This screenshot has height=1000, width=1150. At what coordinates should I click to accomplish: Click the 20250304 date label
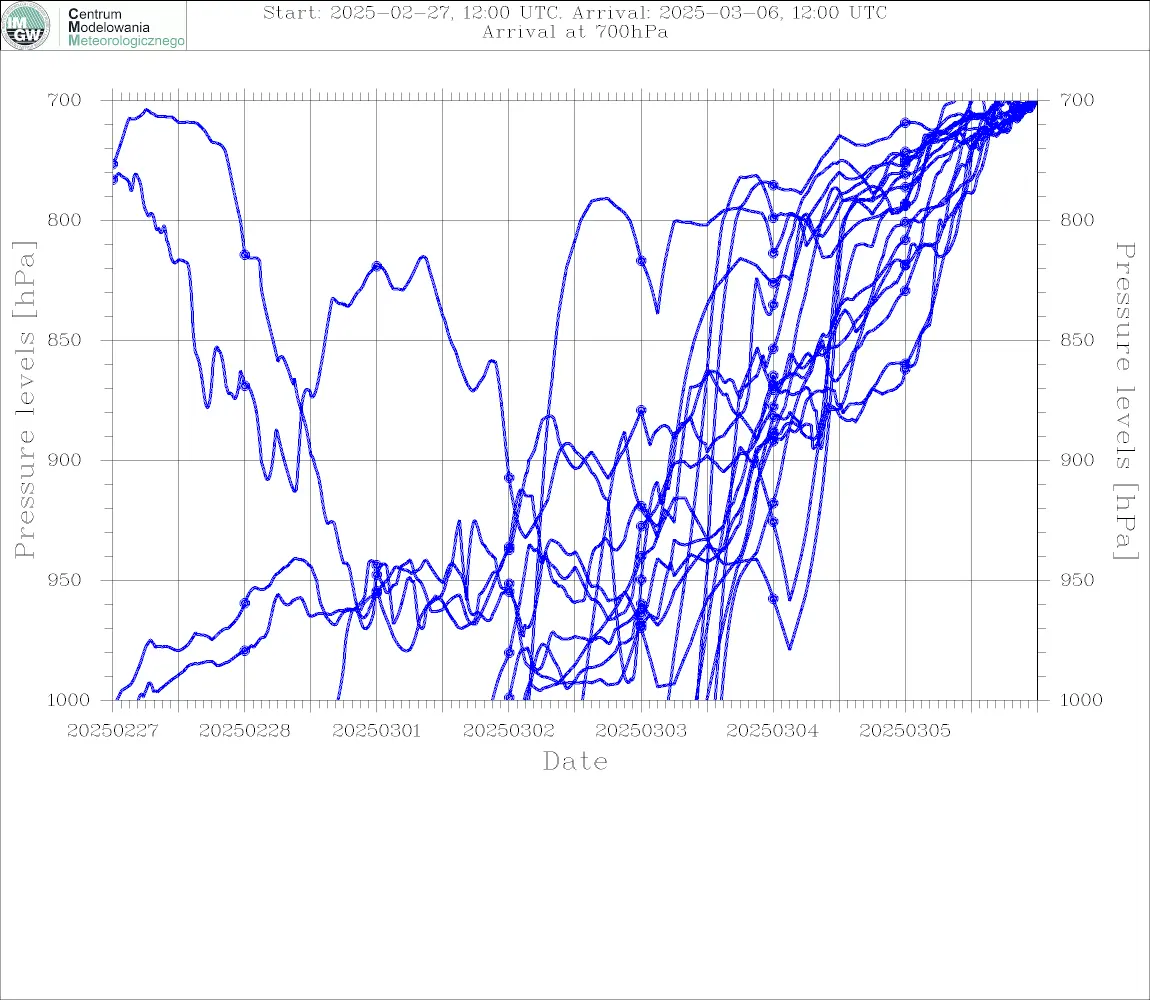point(772,731)
